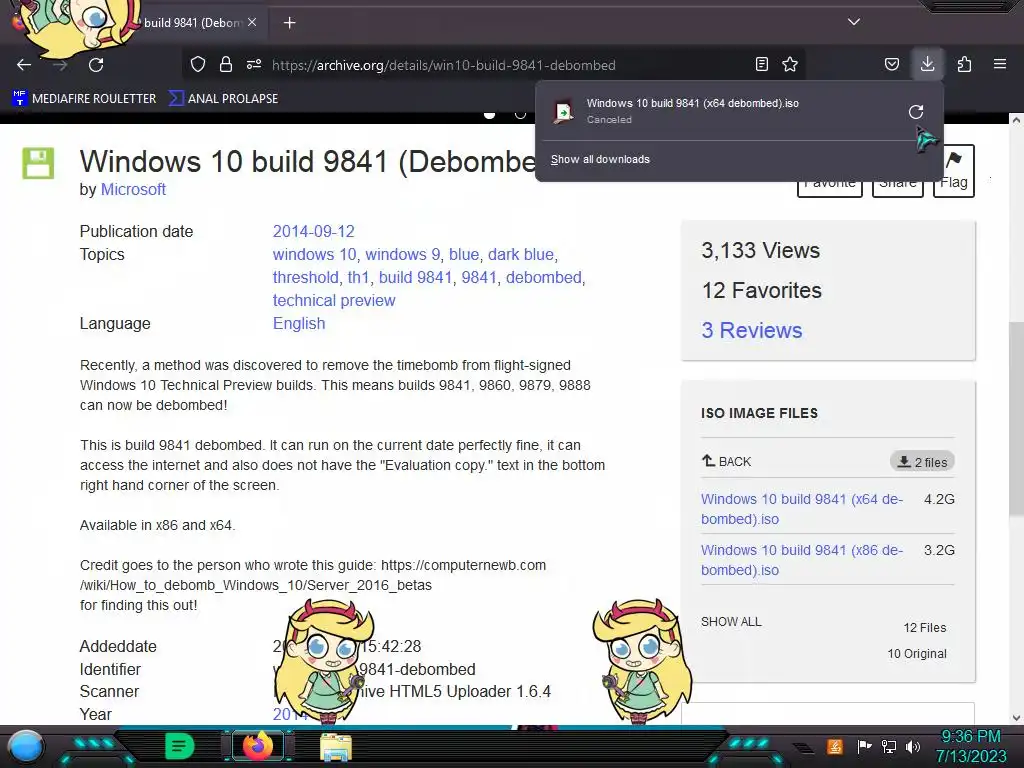The image size is (1024, 768).
Task: Retry the canceled ISO download
Action: click(x=916, y=112)
